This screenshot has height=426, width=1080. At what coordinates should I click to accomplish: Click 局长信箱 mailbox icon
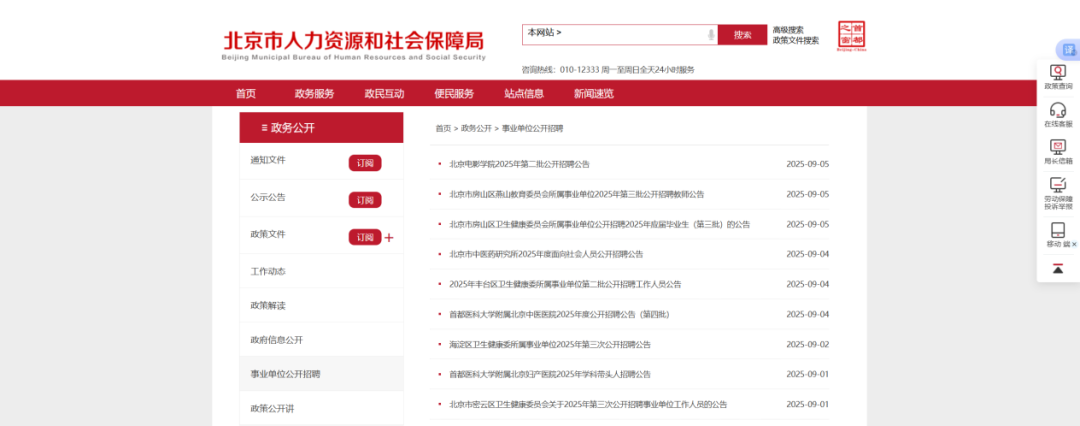coord(1058,147)
